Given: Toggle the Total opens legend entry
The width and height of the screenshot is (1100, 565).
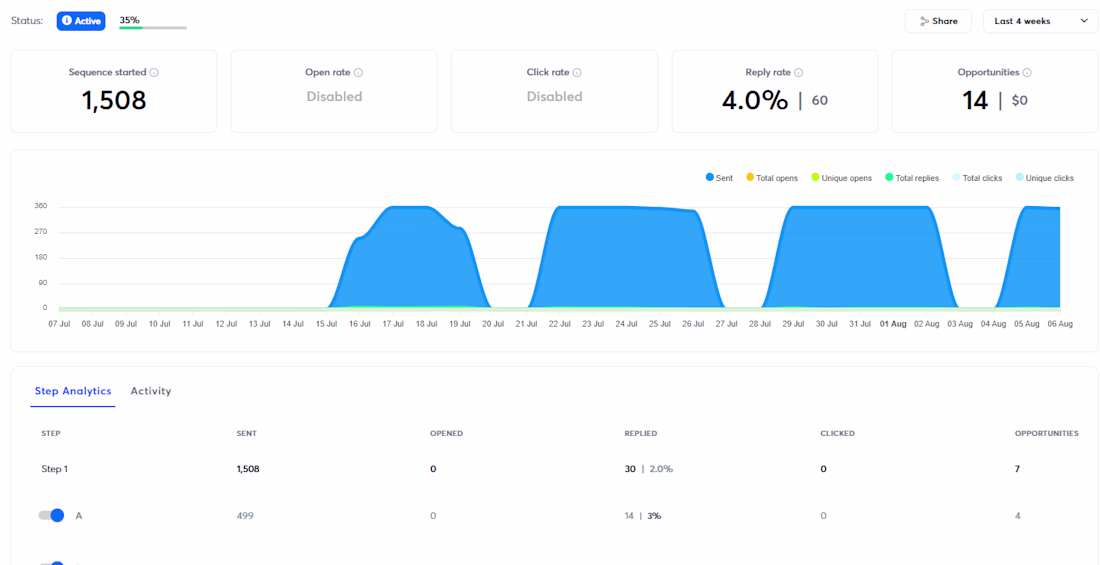Looking at the screenshot, I should pos(772,178).
